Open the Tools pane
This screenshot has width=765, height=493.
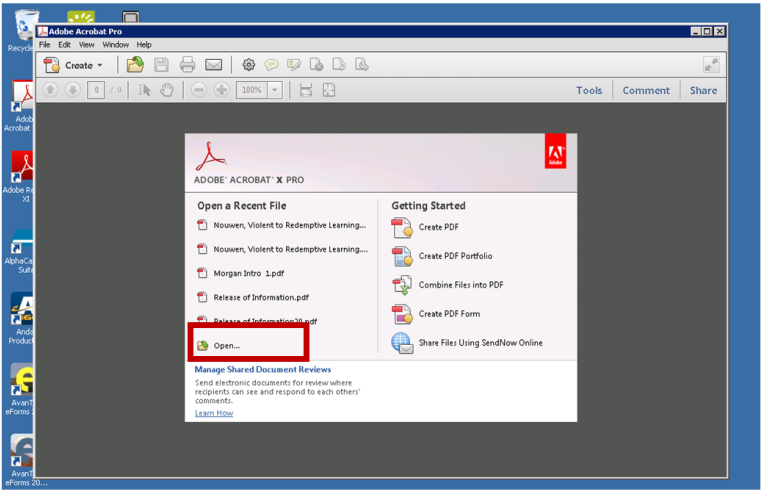pyautogui.click(x=589, y=90)
